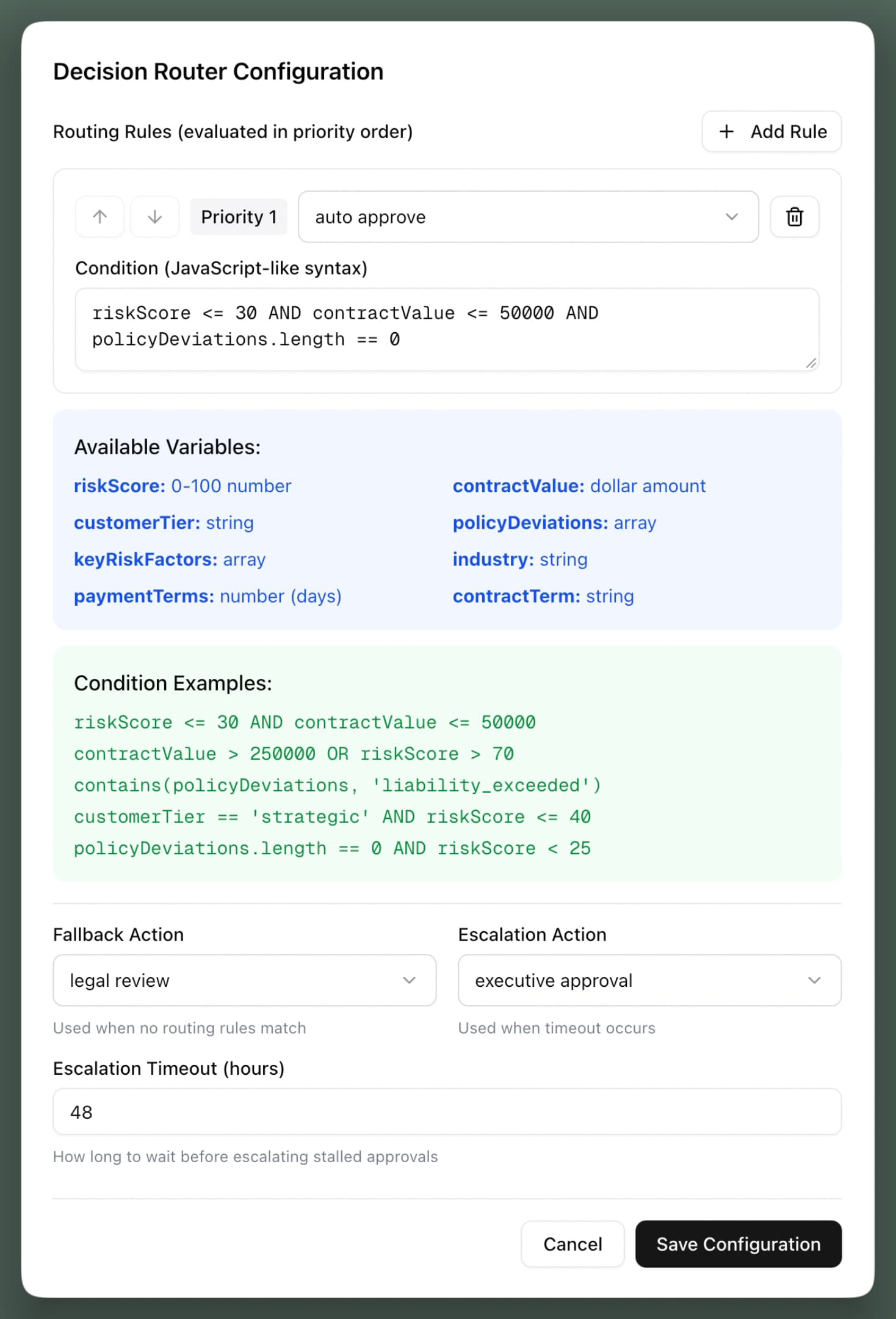
Task: Click 'Used when no routing rules match' hint
Action: [x=179, y=1028]
